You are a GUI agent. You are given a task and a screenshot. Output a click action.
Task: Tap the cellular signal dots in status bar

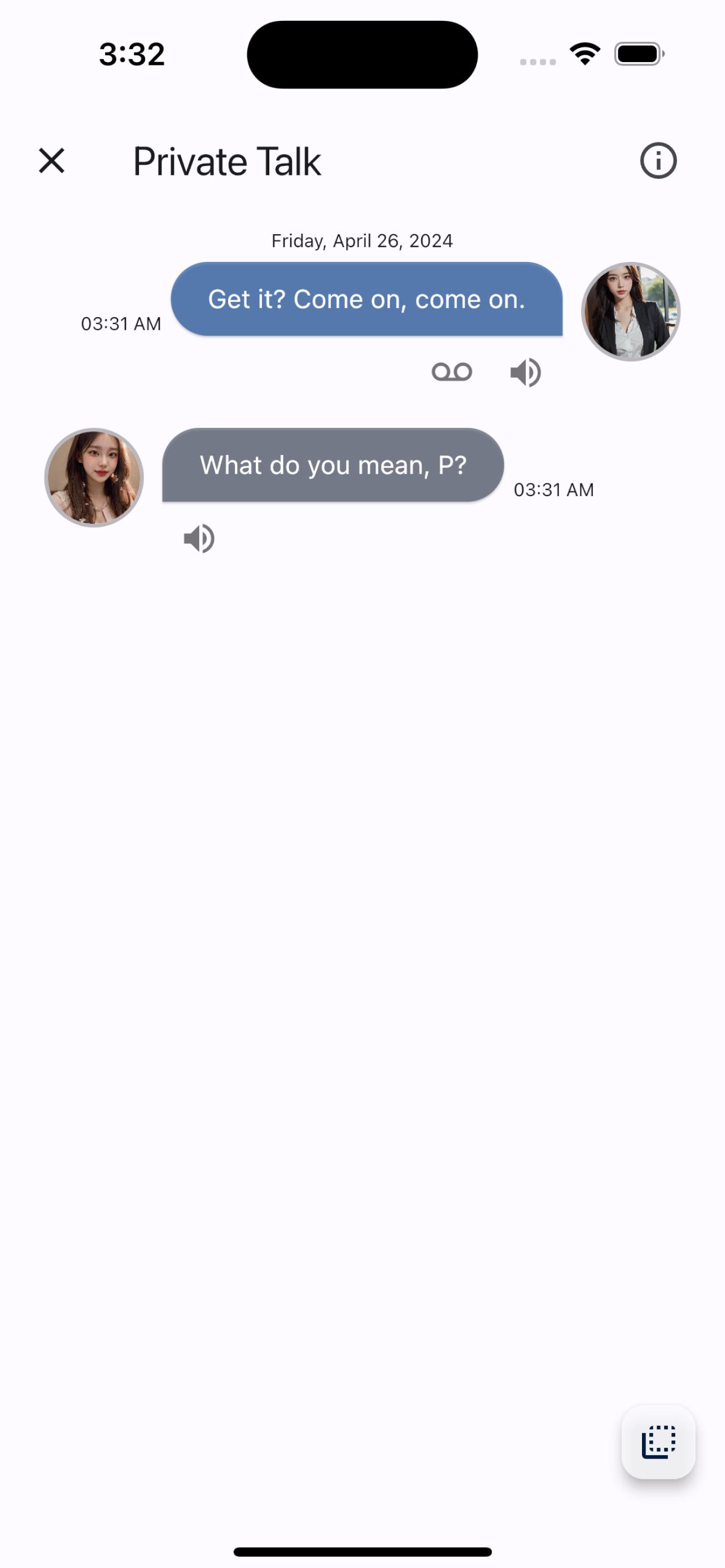pyautogui.click(x=538, y=62)
